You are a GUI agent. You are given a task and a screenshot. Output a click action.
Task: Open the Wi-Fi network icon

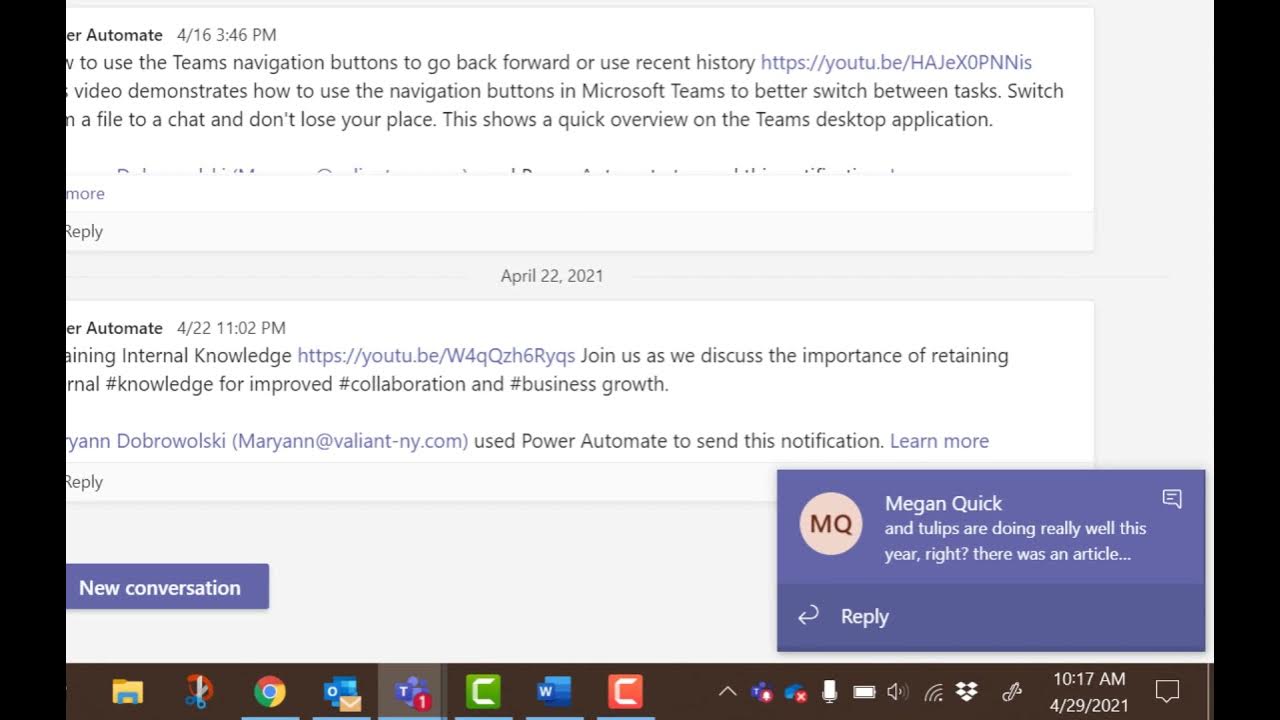[x=934, y=691]
